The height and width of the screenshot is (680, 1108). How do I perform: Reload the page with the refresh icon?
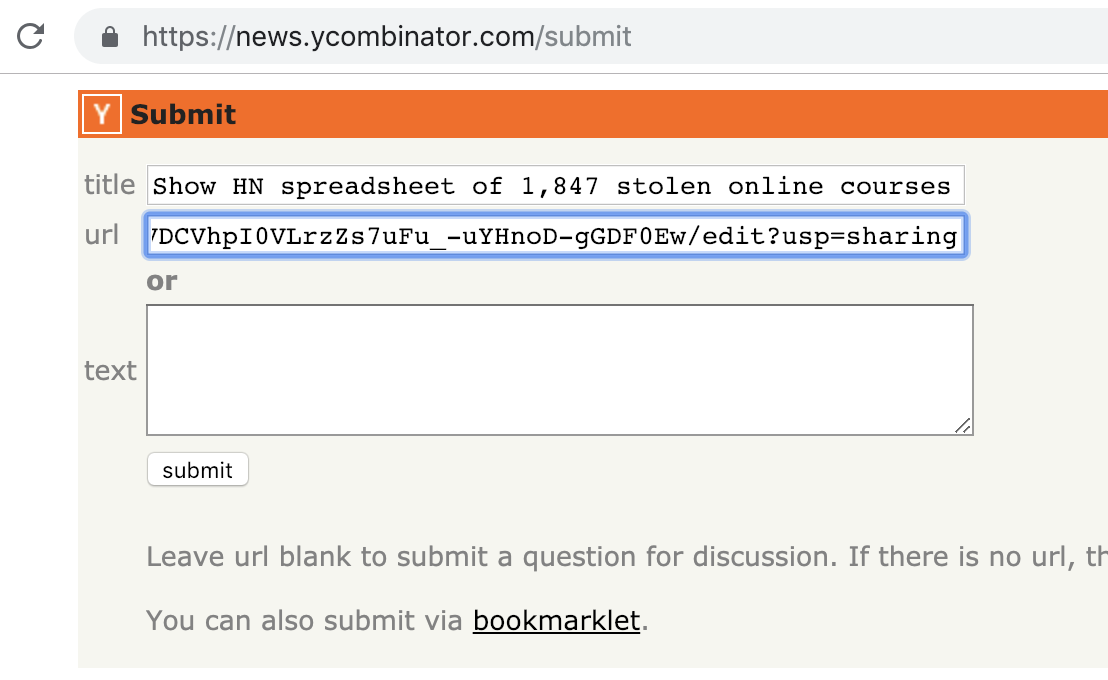click(32, 37)
